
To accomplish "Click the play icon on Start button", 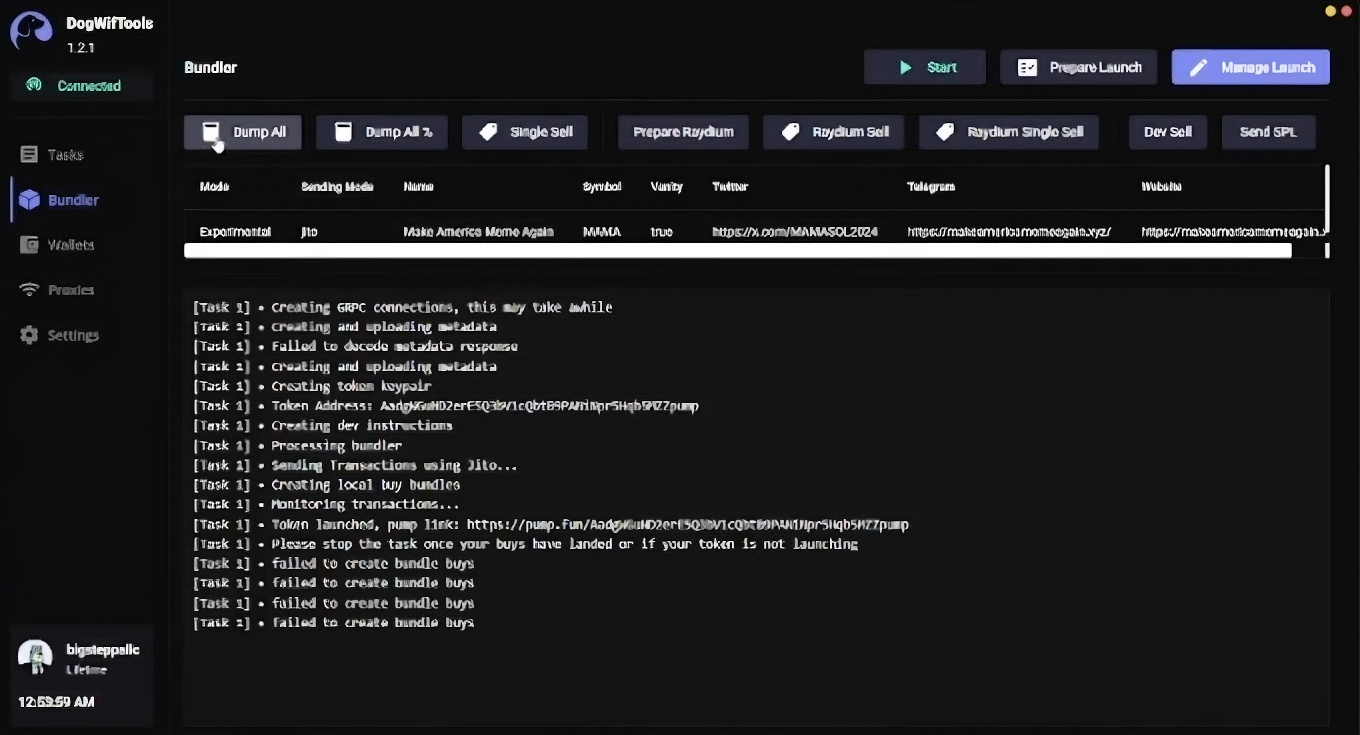I will coord(905,67).
